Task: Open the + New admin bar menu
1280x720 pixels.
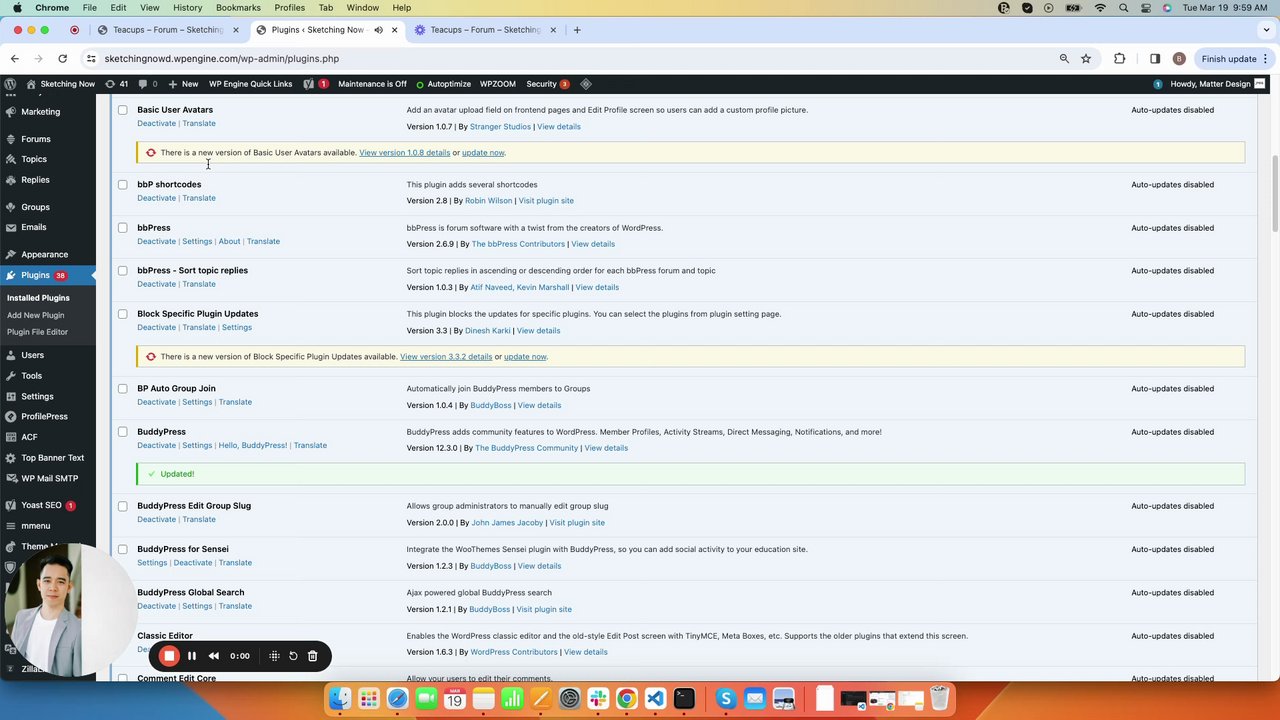Action: click(184, 84)
